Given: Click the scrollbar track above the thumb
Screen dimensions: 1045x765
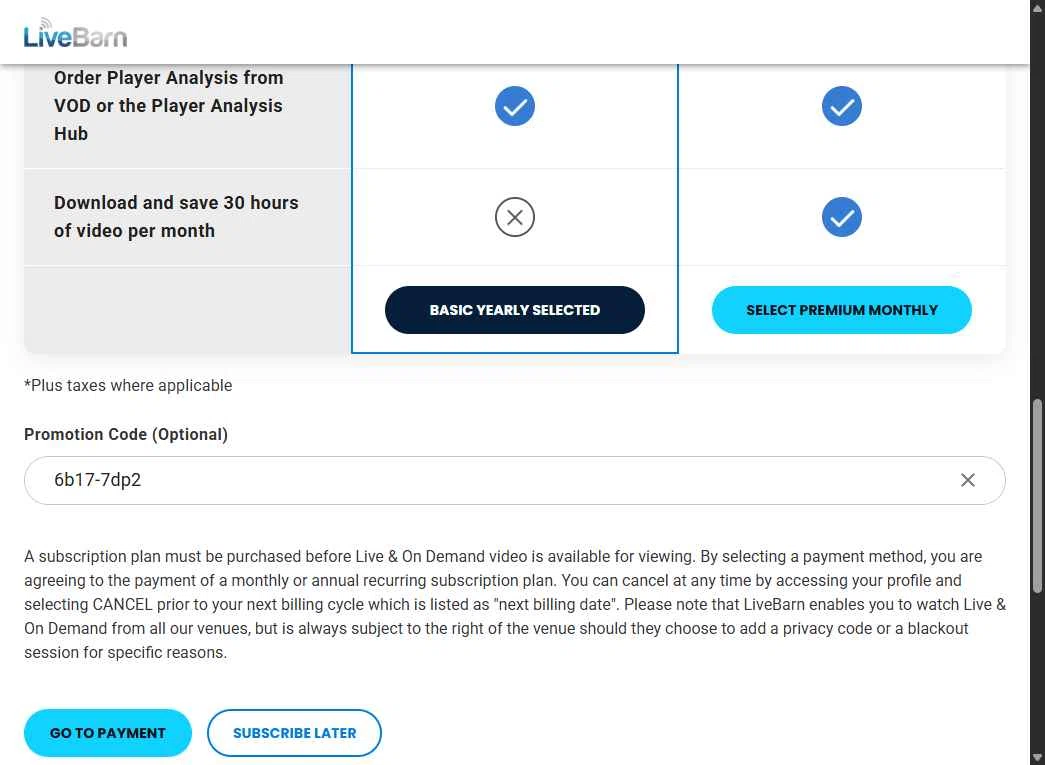Looking at the screenshot, I should tap(1037, 200).
